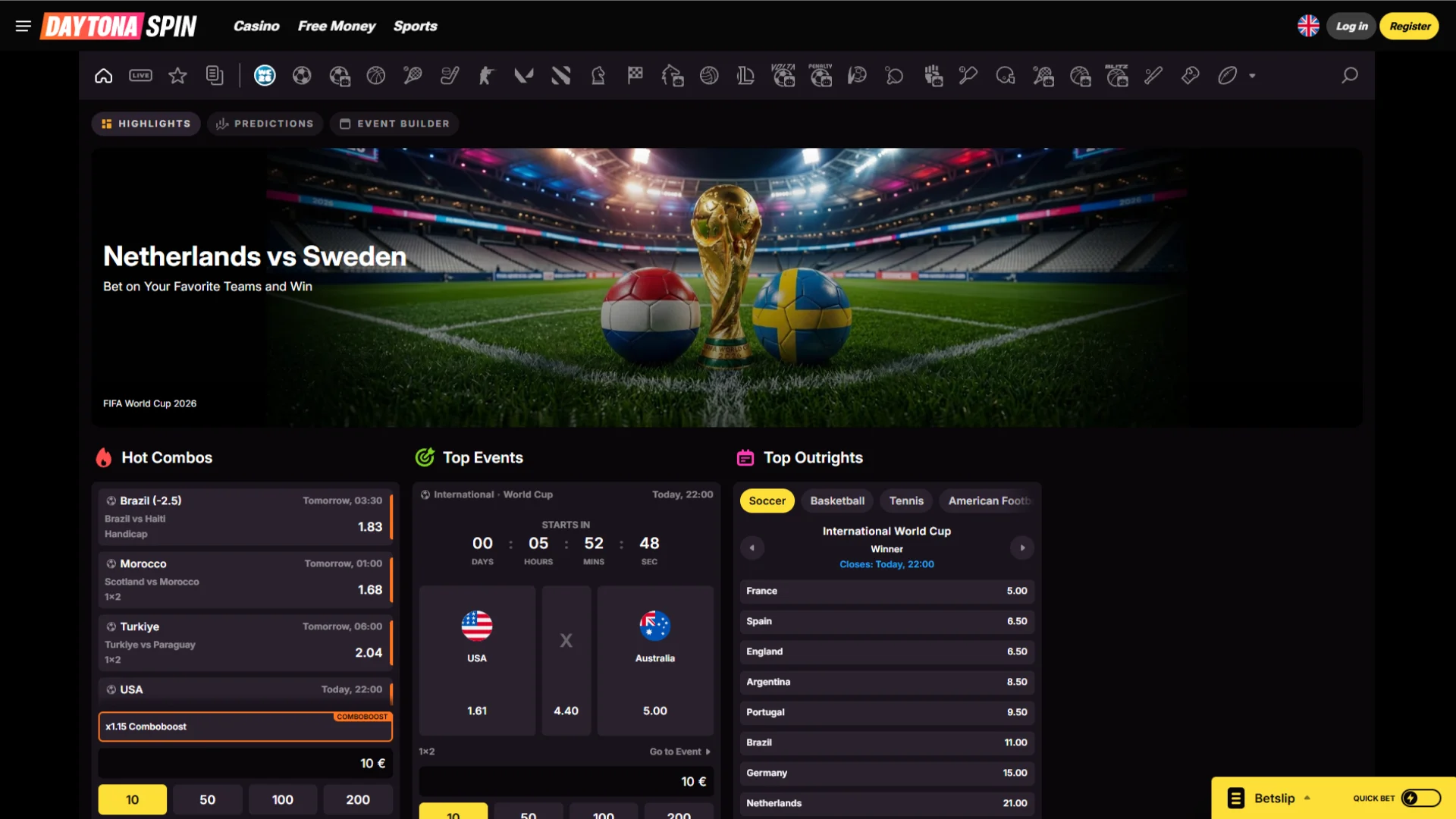
Task: Select the American football helmet icon
Action: [1006, 76]
